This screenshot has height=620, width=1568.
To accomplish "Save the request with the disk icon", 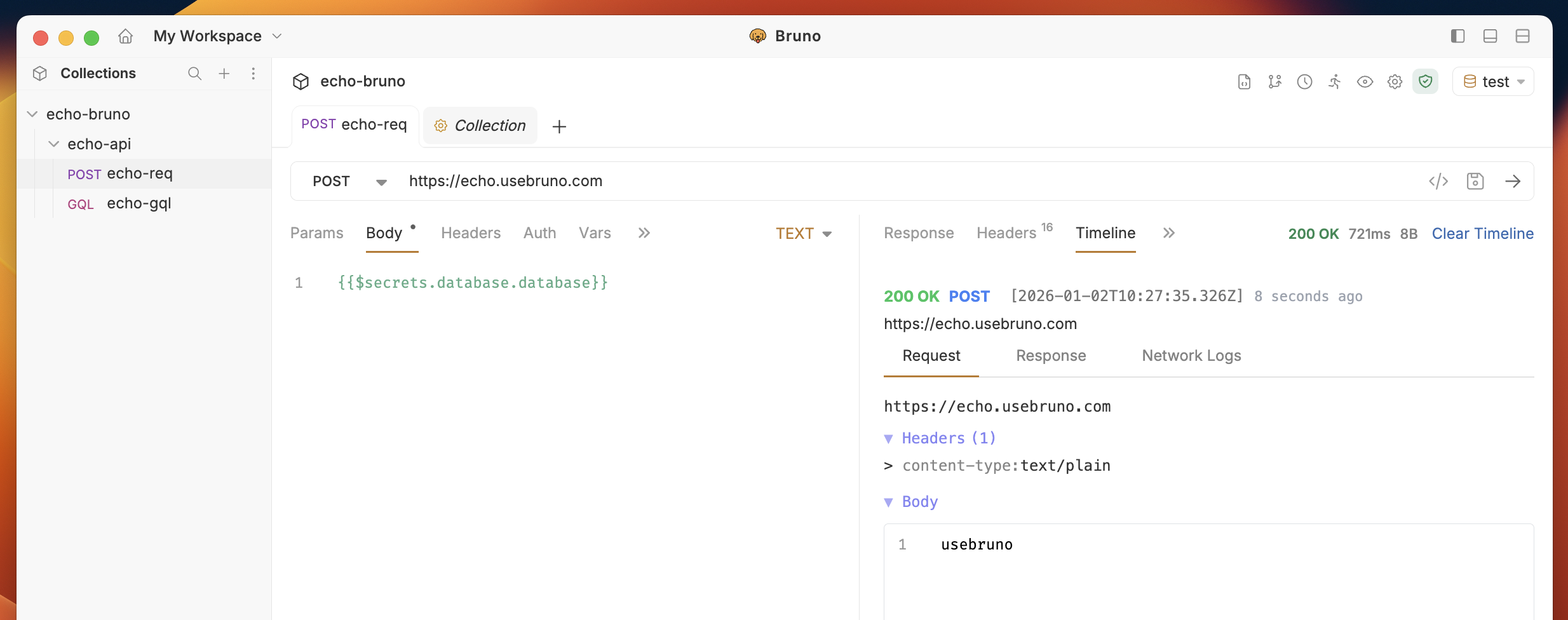I will pyautogui.click(x=1475, y=181).
